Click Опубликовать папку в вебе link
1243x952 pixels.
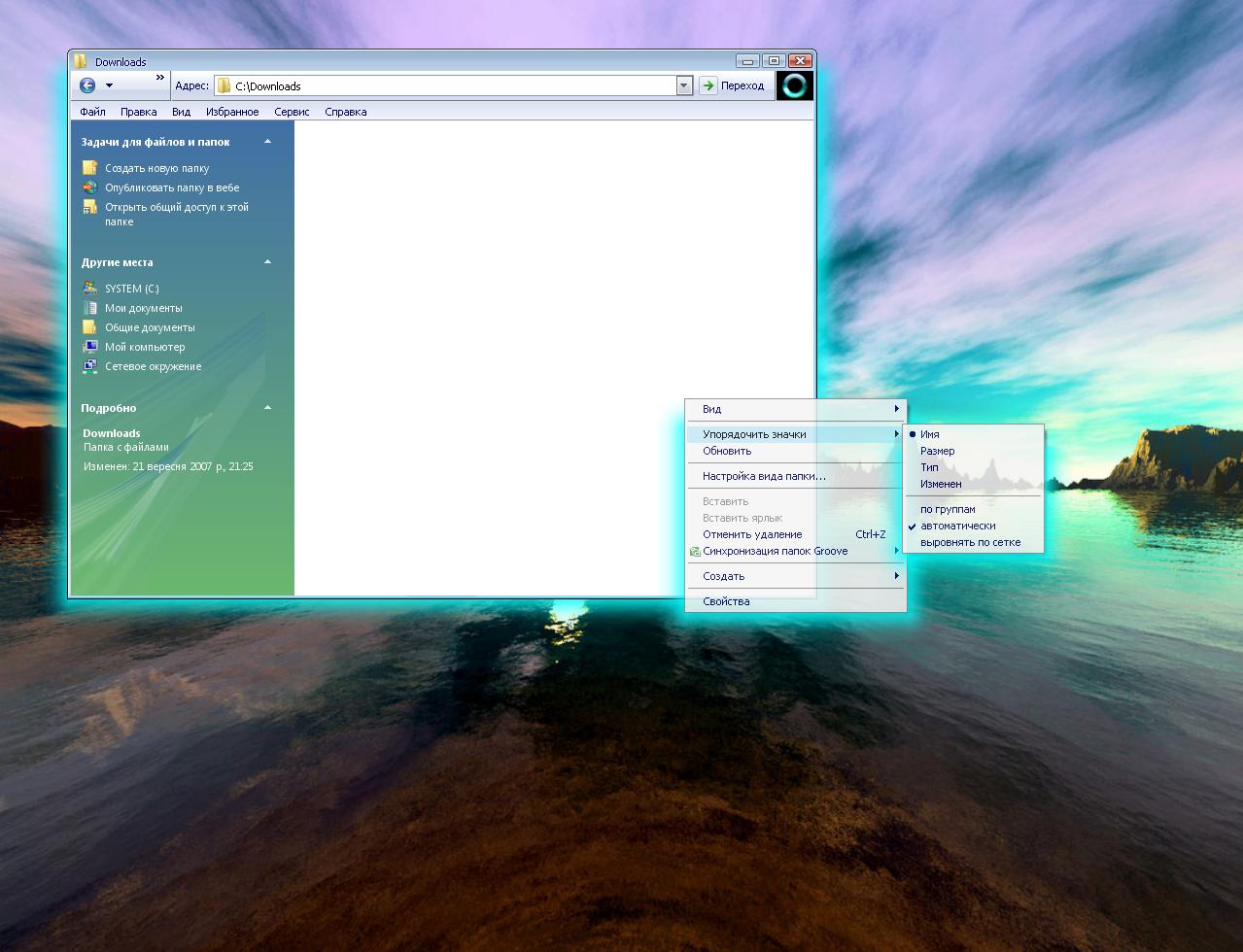[172, 187]
